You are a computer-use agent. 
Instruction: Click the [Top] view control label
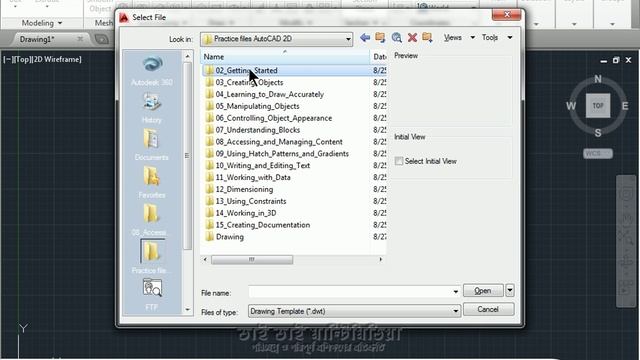click(22, 60)
